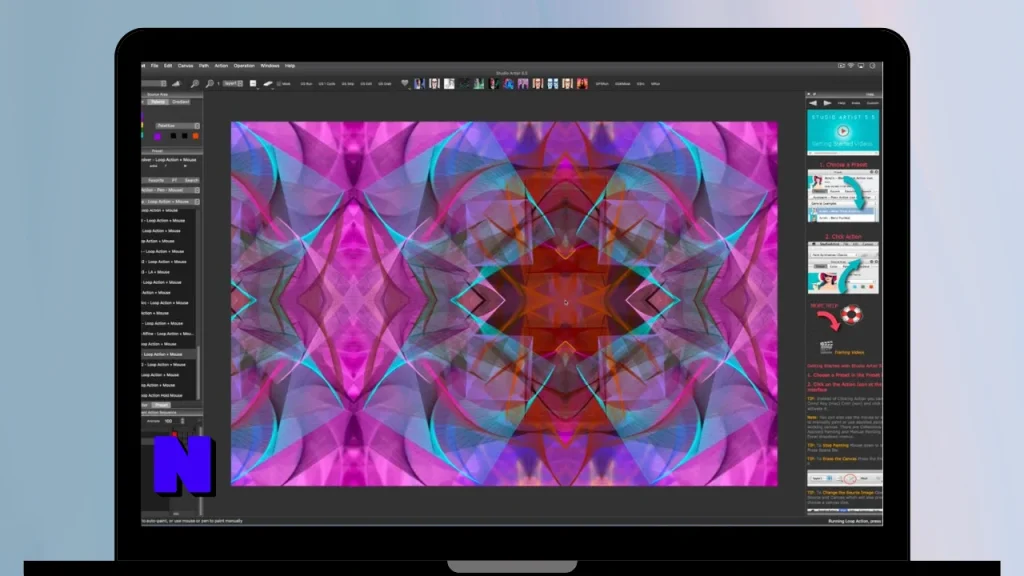Open the File menu
Screen dimensions: 1024x576
[155, 66]
